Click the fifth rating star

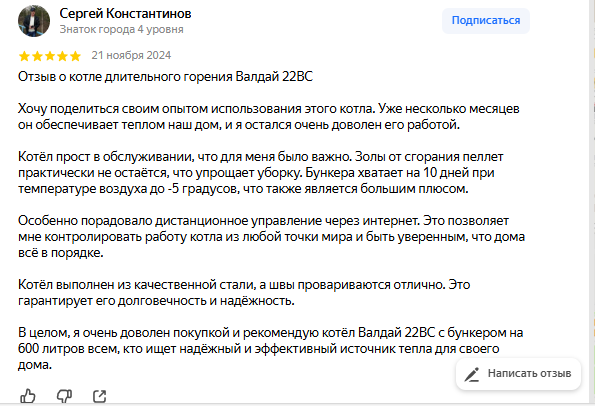(76, 56)
